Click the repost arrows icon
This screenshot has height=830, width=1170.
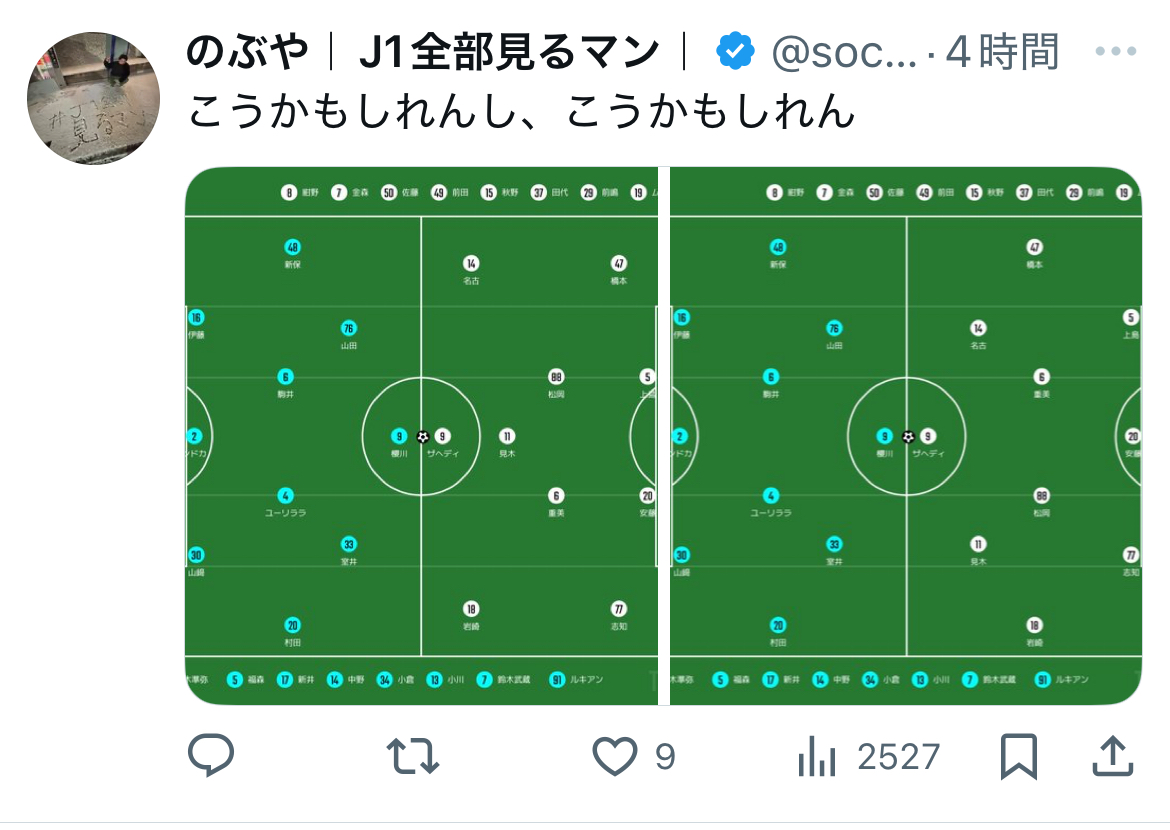413,756
